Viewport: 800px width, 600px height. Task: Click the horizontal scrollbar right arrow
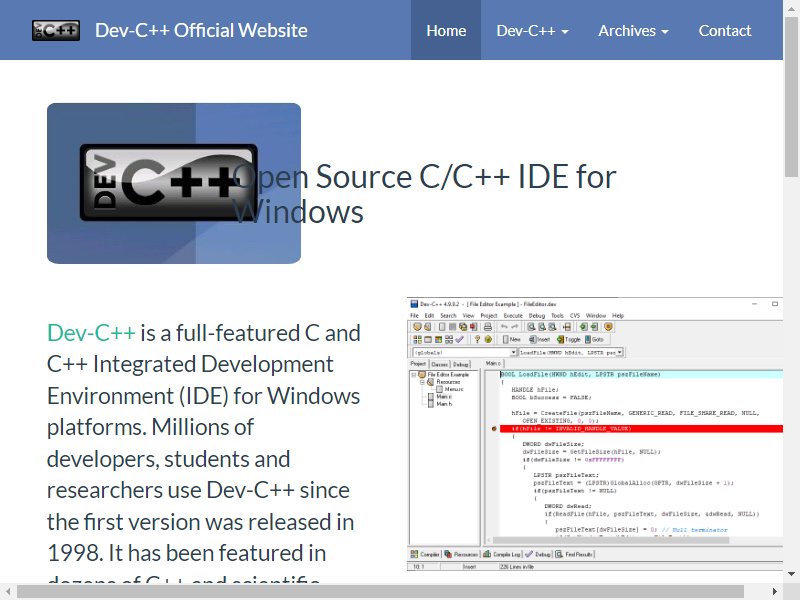click(775, 592)
